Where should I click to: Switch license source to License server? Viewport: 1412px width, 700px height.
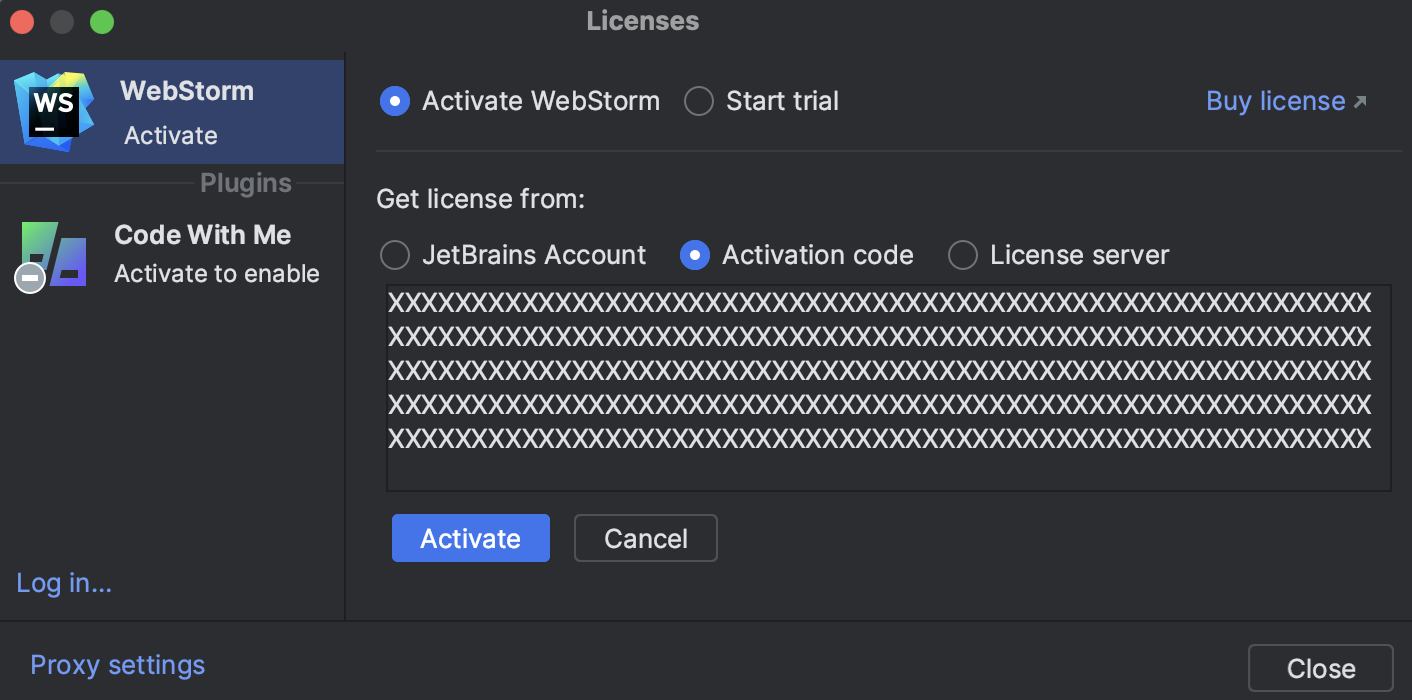[962, 255]
